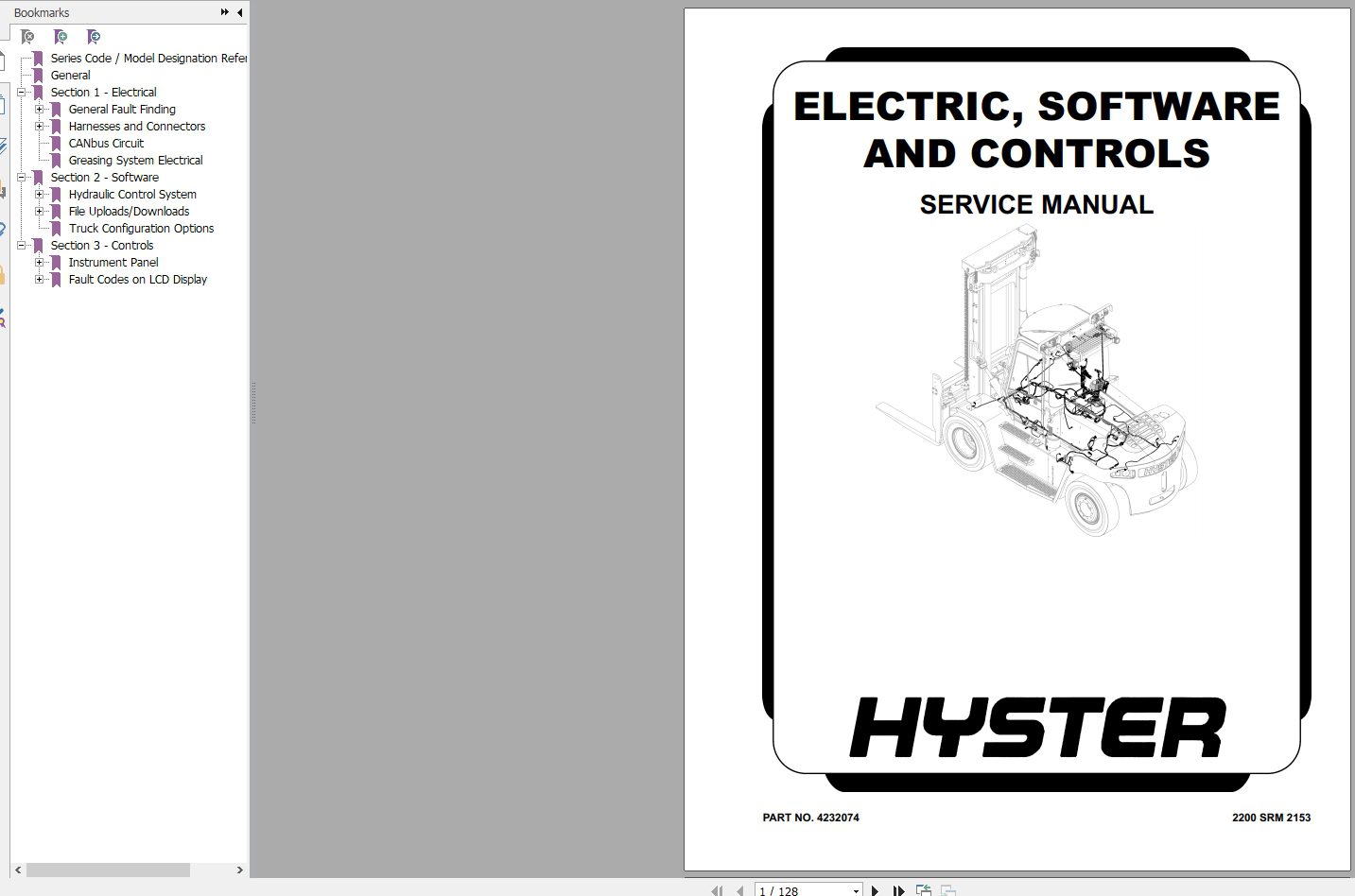Click the CANbus Circuit bookmark ribbon icon
Viewport: 1355px width, 896px height.
[56, 144]
